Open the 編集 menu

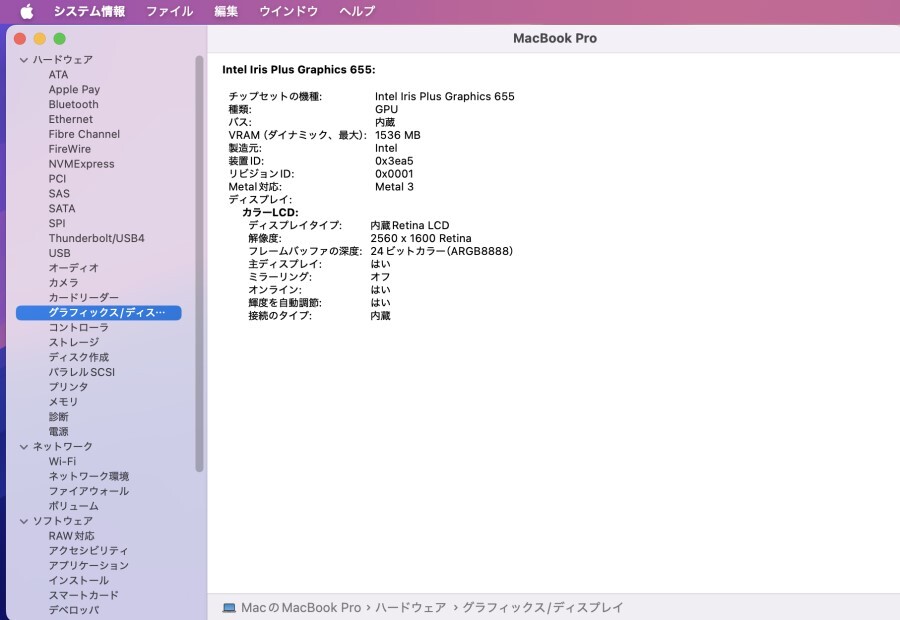click(x=226, y=11)
